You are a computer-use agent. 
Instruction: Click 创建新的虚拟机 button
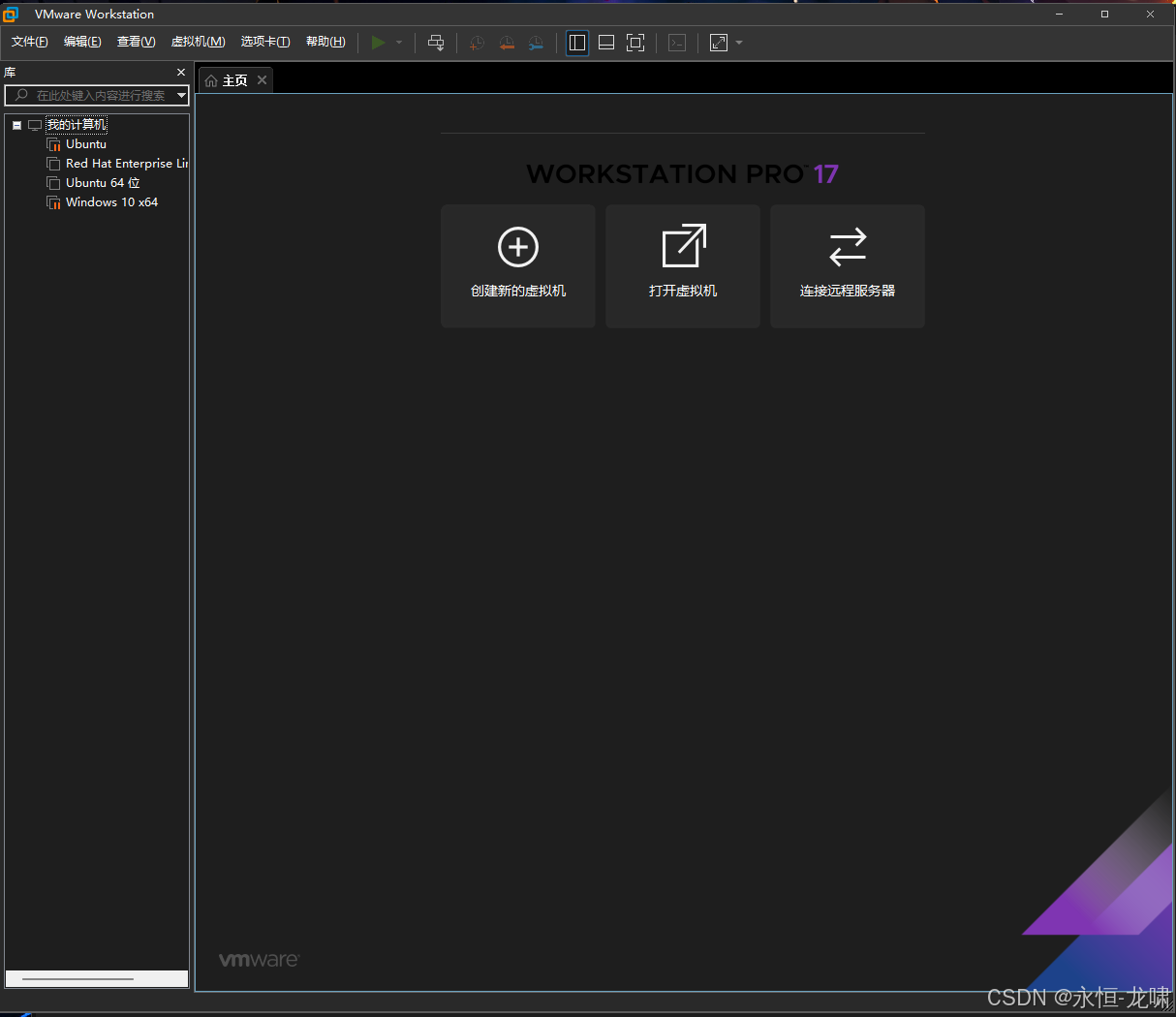[518, 266]
